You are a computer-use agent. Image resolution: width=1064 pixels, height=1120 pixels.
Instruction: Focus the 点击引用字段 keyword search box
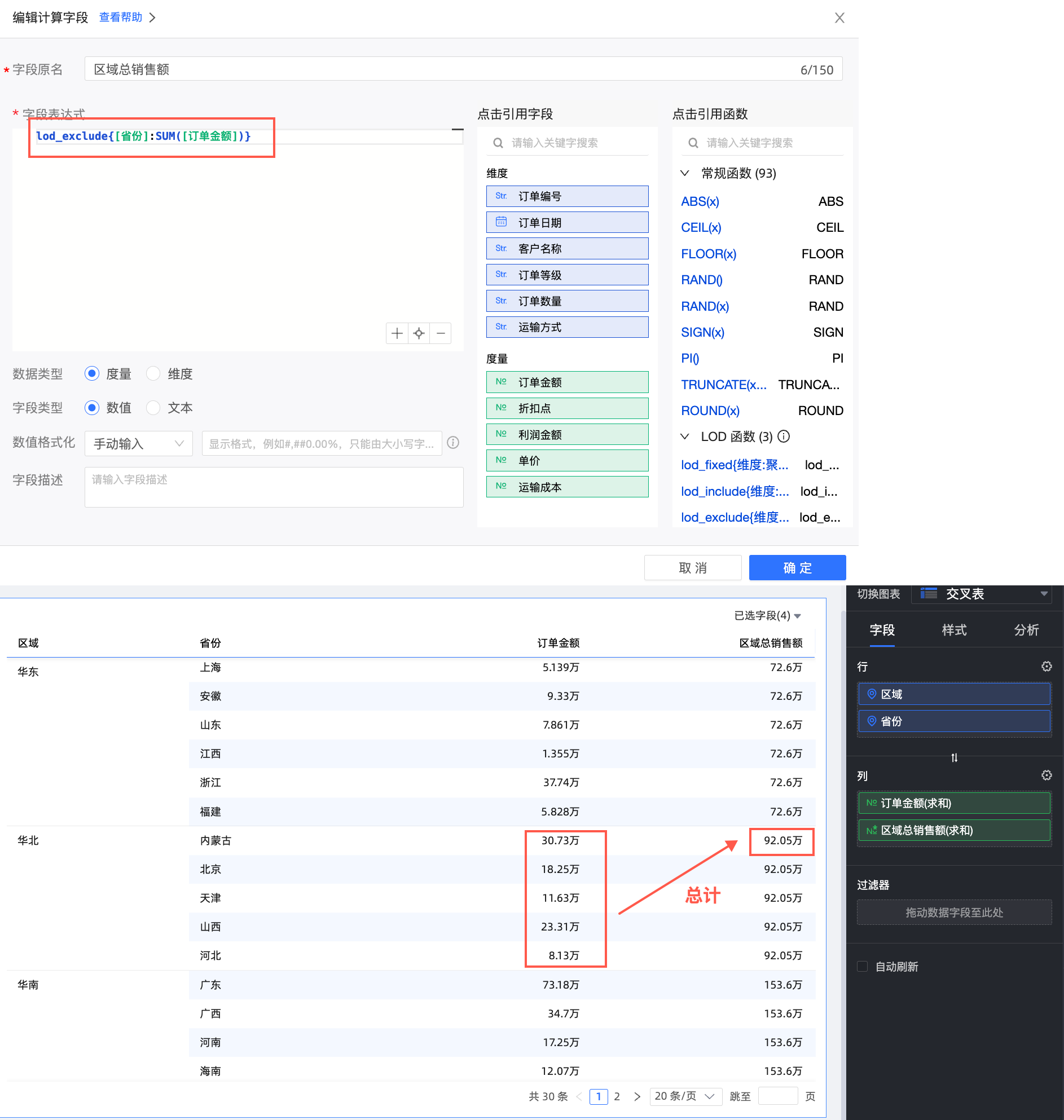point(568,143)
